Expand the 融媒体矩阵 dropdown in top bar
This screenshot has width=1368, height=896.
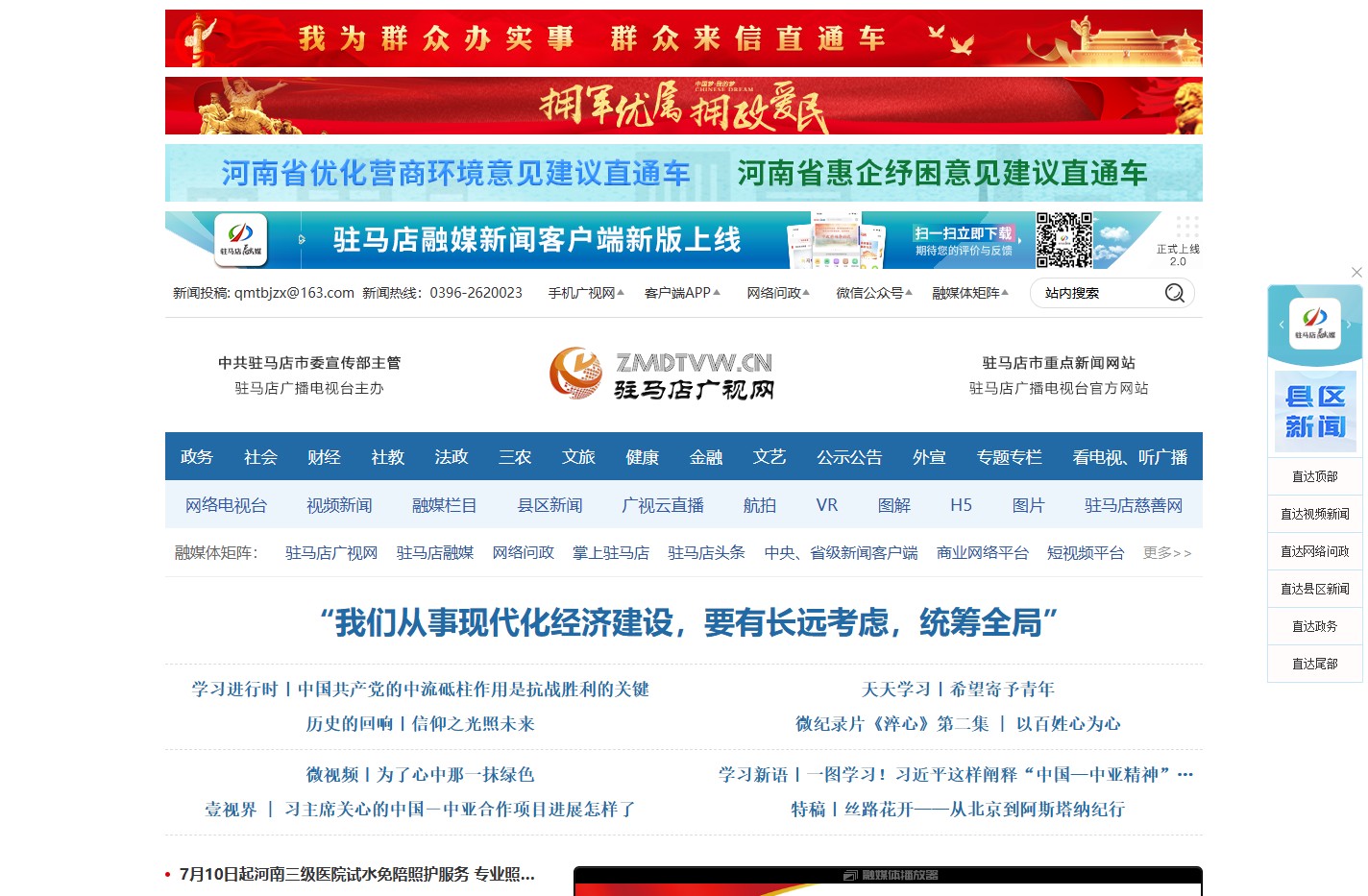[970, 293]
